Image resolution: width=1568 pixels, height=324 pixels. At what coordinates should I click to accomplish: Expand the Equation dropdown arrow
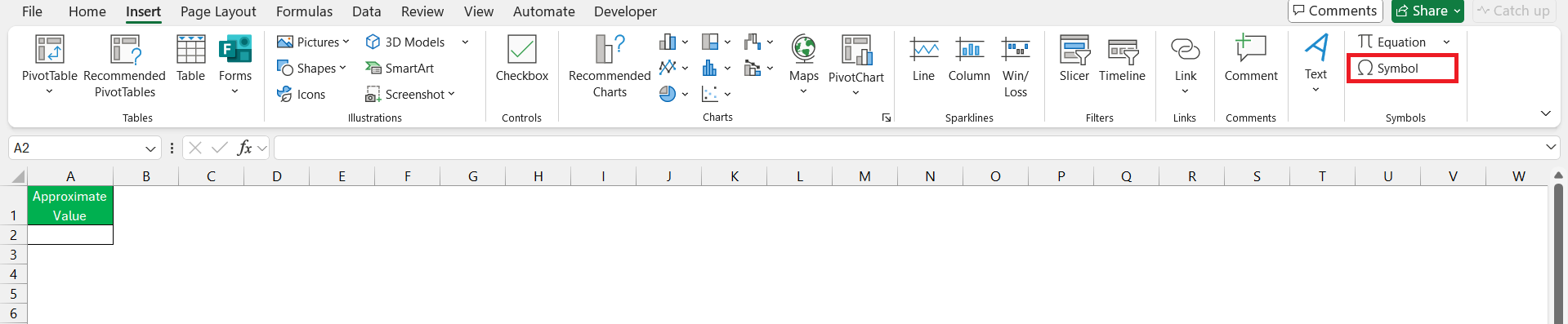(x=1446, y=42)
